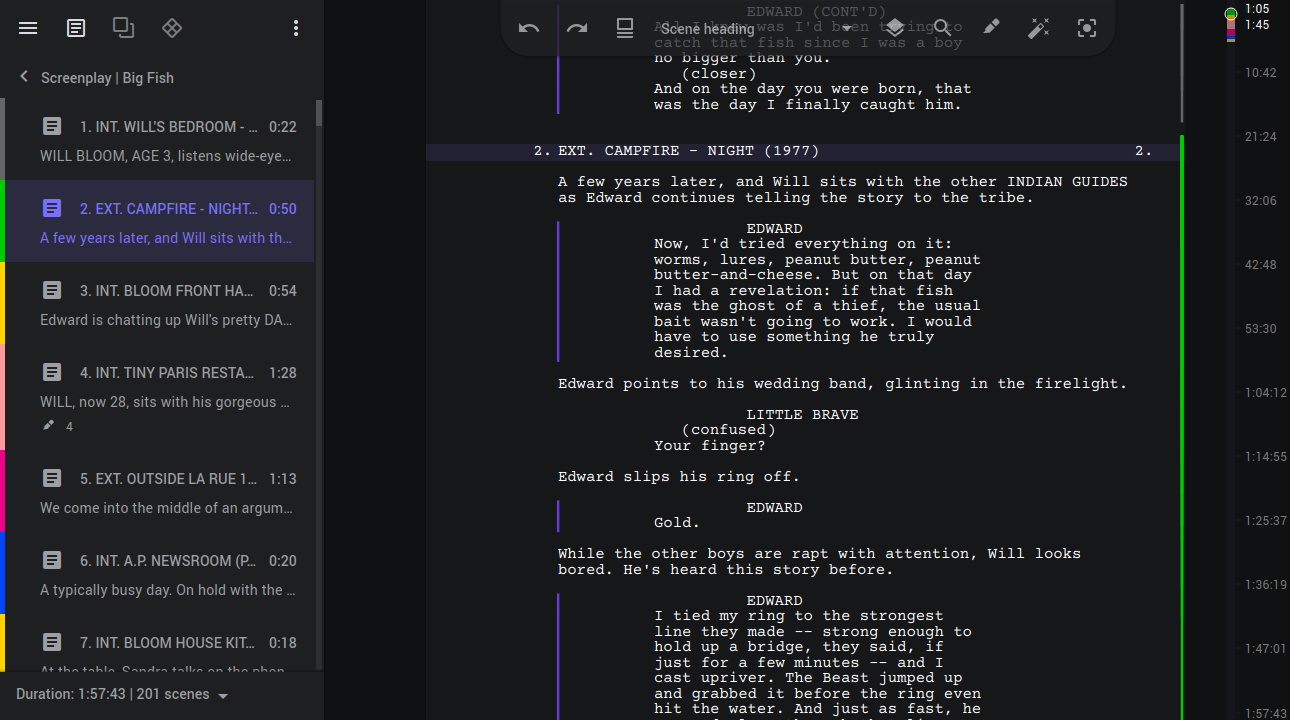Jump to the 10:42 timeline mark
Viewport: 1290px width, 720px height.
click(x=1260, y=73)
